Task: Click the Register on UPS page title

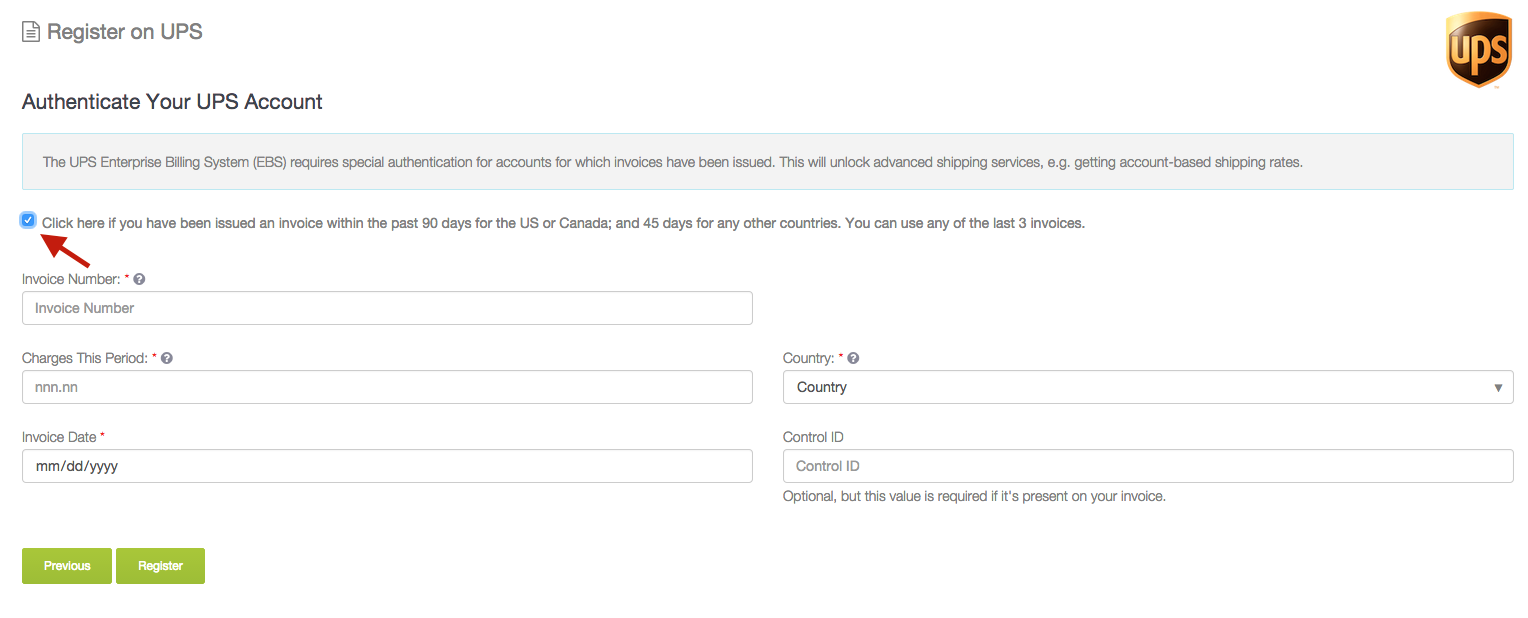Action: click(x=125, y=32)
